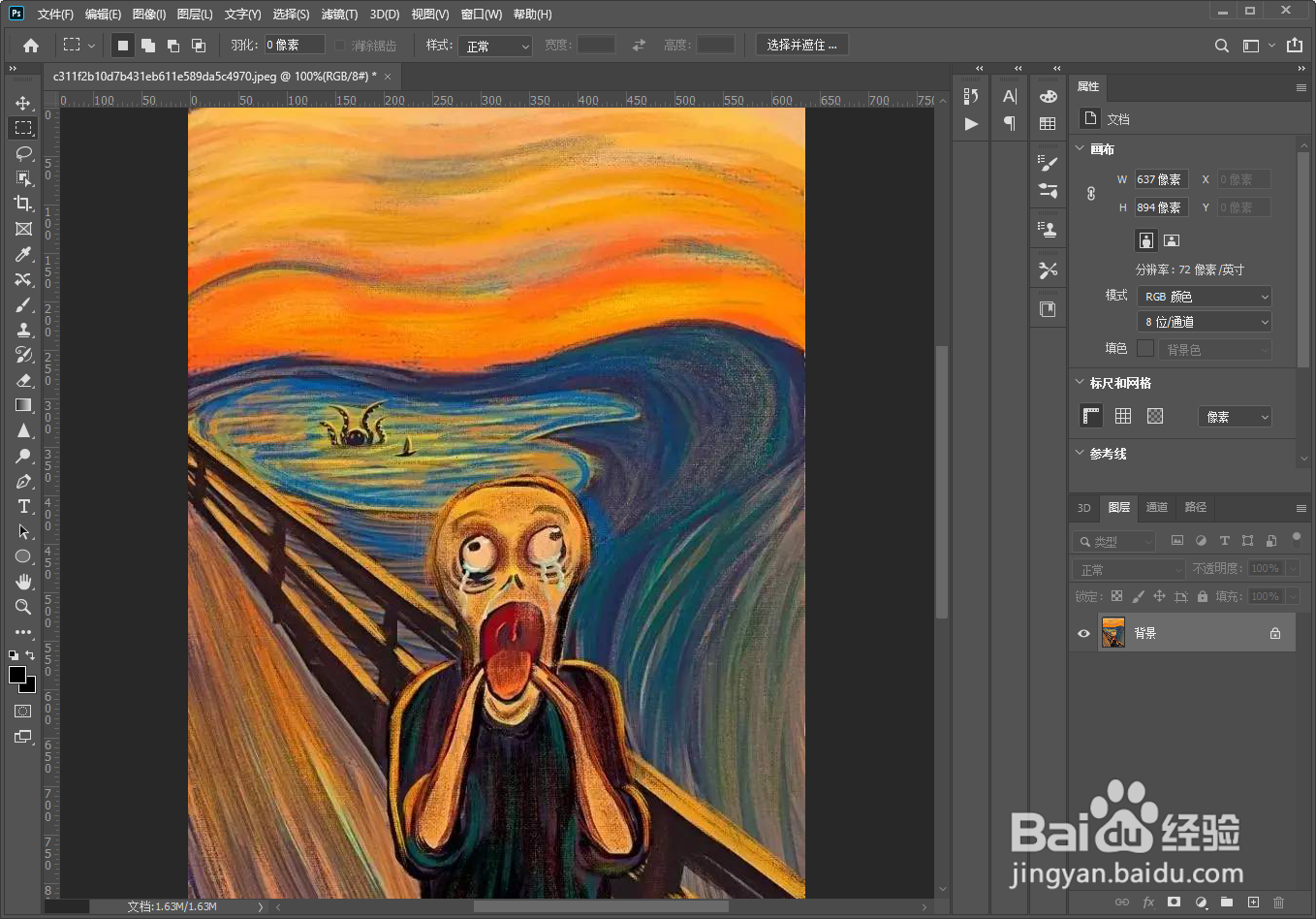Image resolution: width=1316 pixels, height=919 pixels.
Task: Choose landscape canvas orientation button
Action: point(1172,240)
